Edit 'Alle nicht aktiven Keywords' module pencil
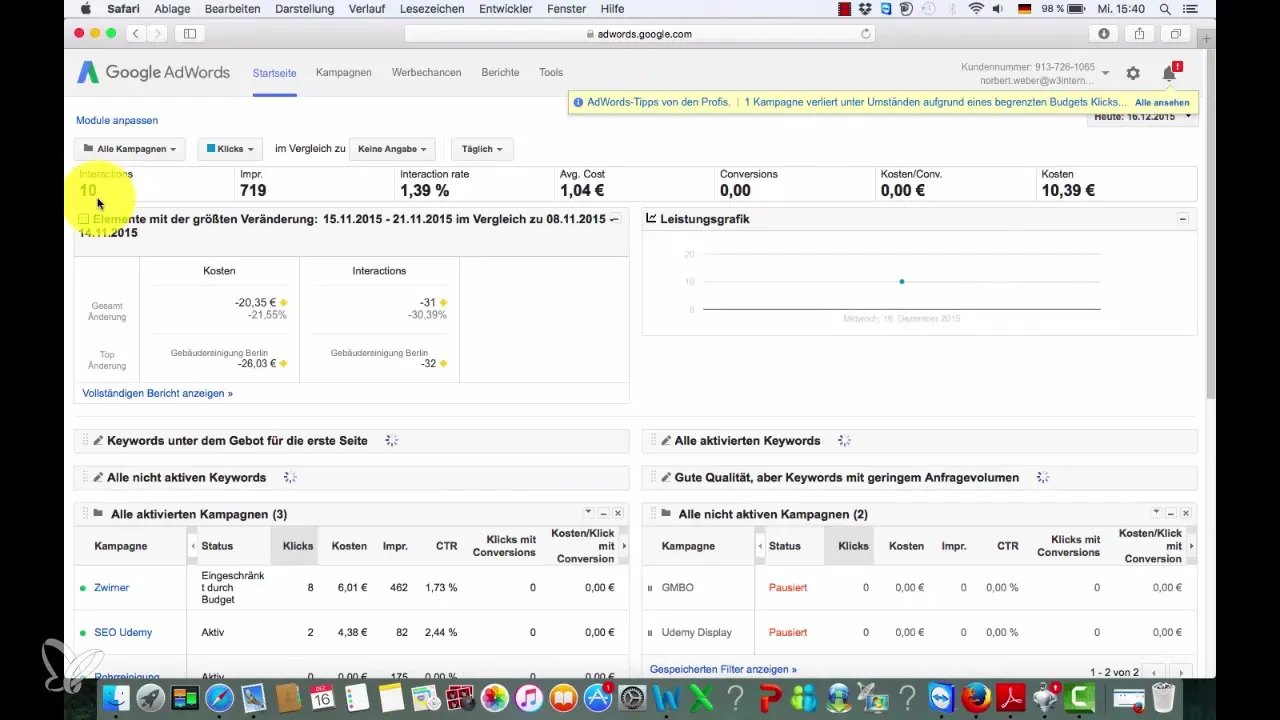Screen dimensions: 1280x720 (x=98, y=478)
